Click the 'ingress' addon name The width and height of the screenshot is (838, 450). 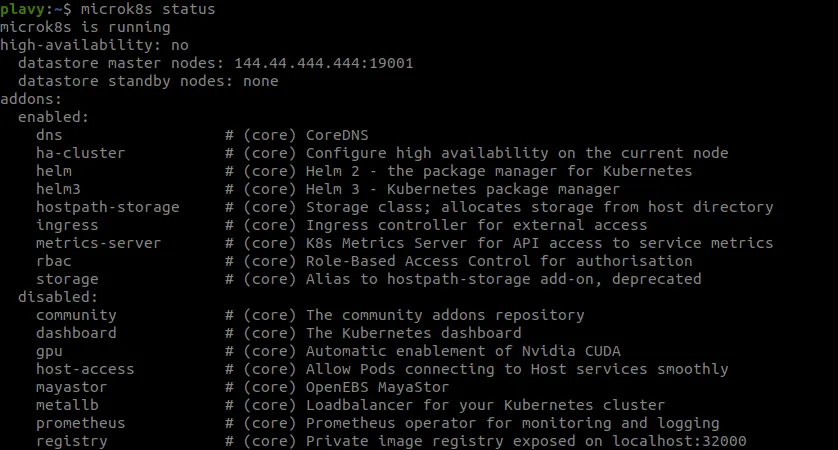(67, 225)
